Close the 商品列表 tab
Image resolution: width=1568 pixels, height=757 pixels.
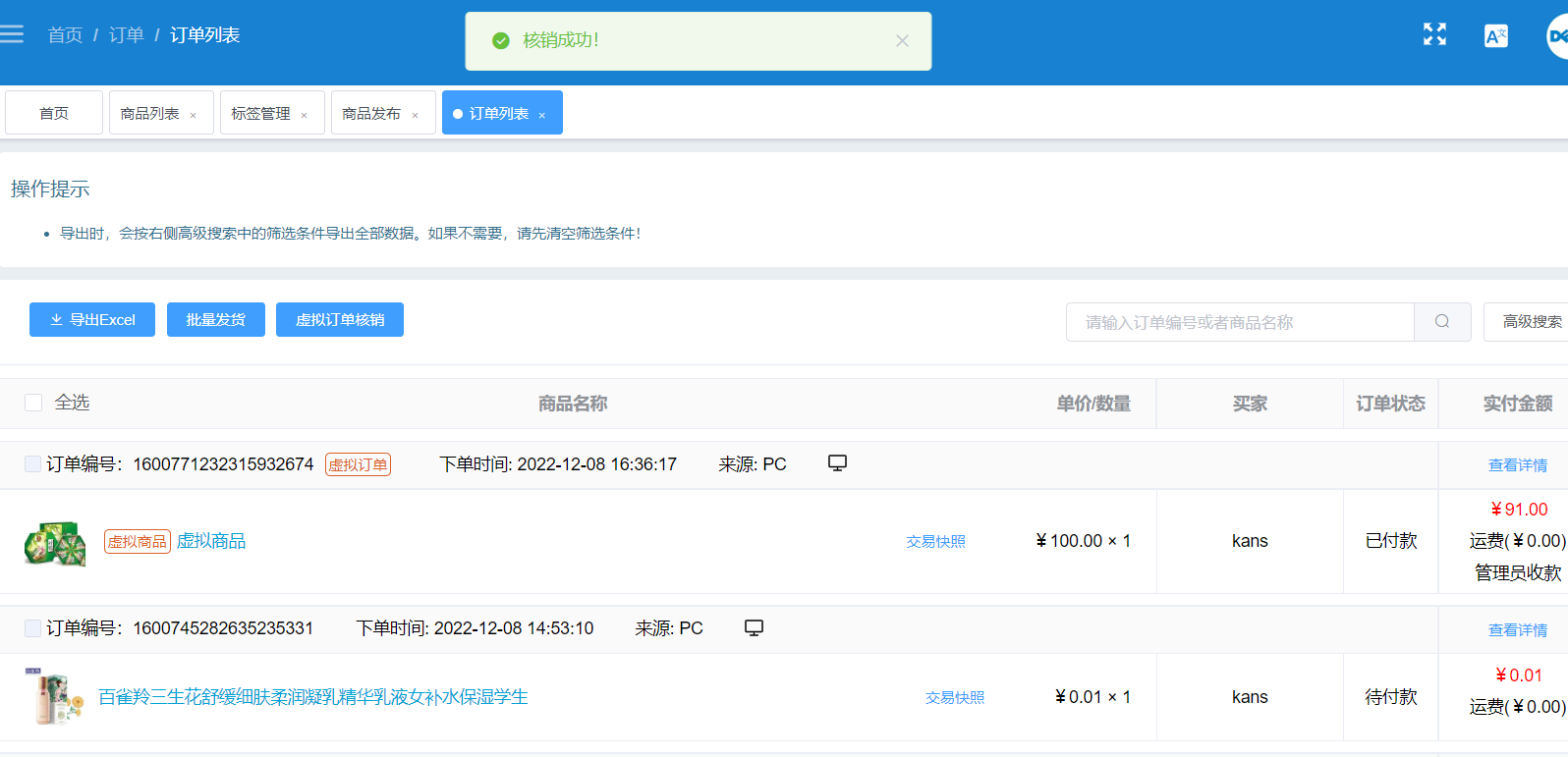194,115
